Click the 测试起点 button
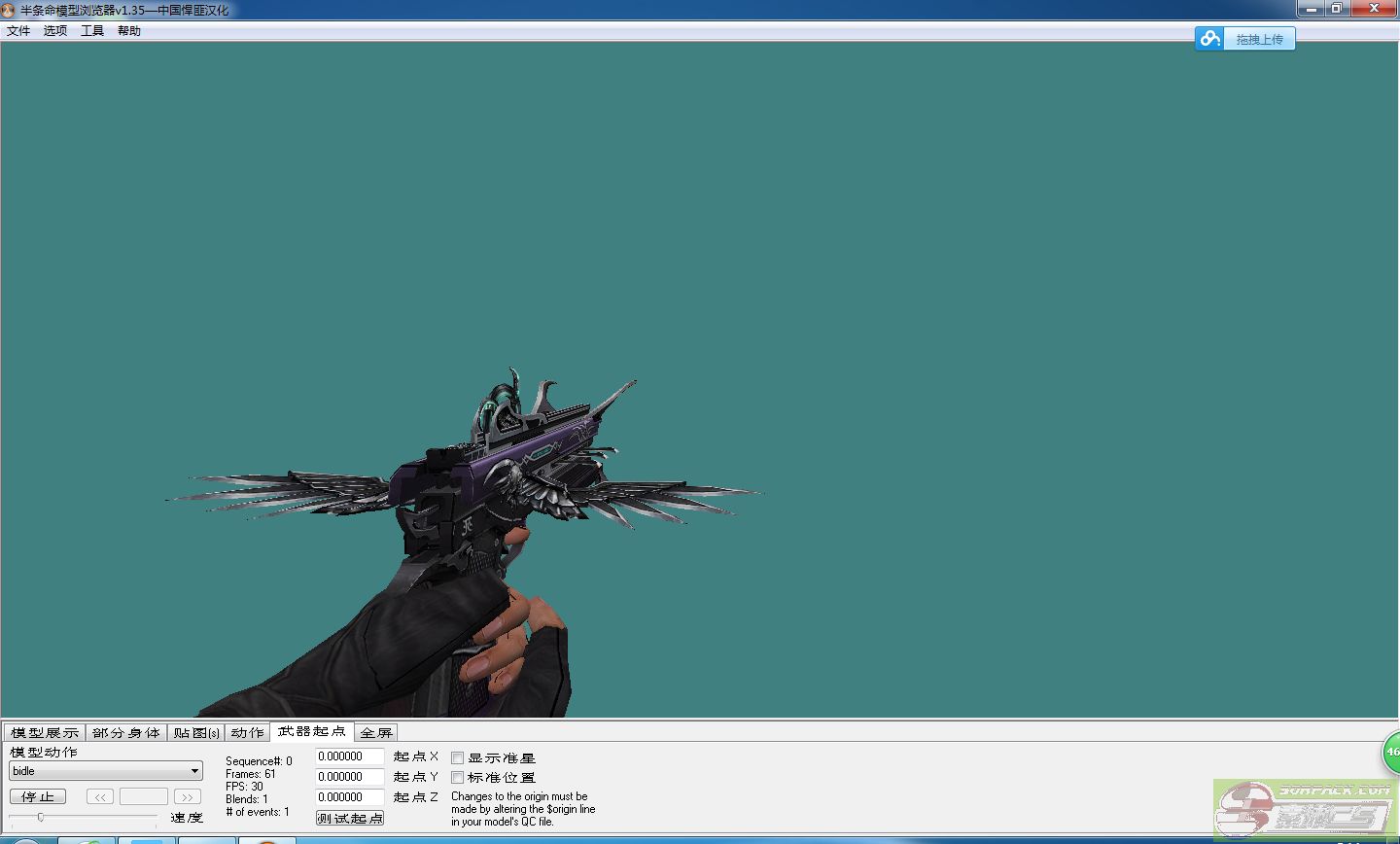 (350, 818)
